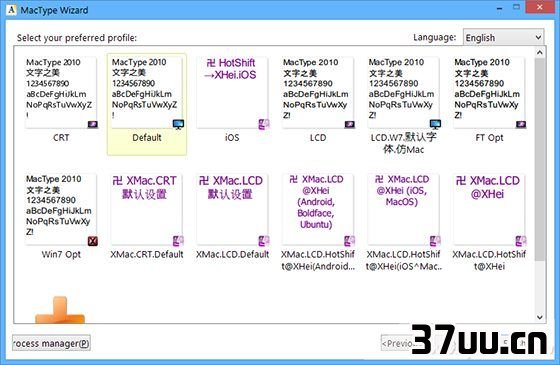
Task: Close the MacType Wizard window
Action: pos(540,7)
